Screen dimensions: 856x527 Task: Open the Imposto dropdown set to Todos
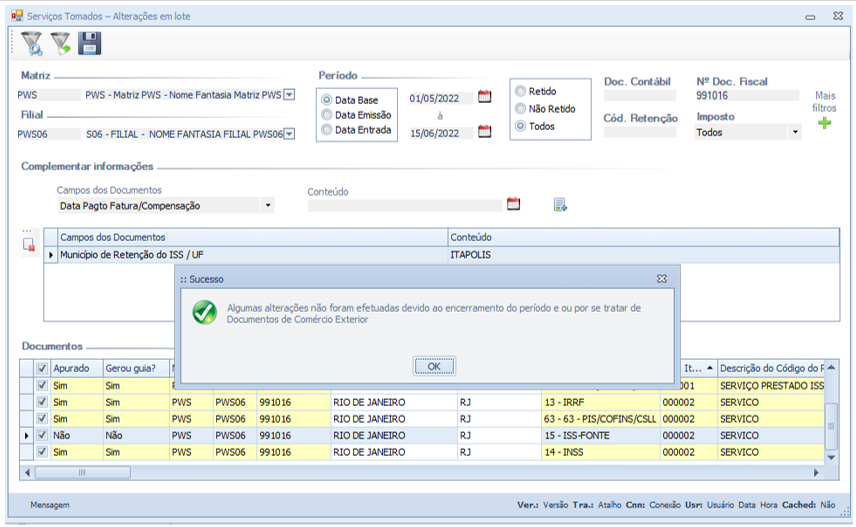pyautogui.click(x=795, y=132)
